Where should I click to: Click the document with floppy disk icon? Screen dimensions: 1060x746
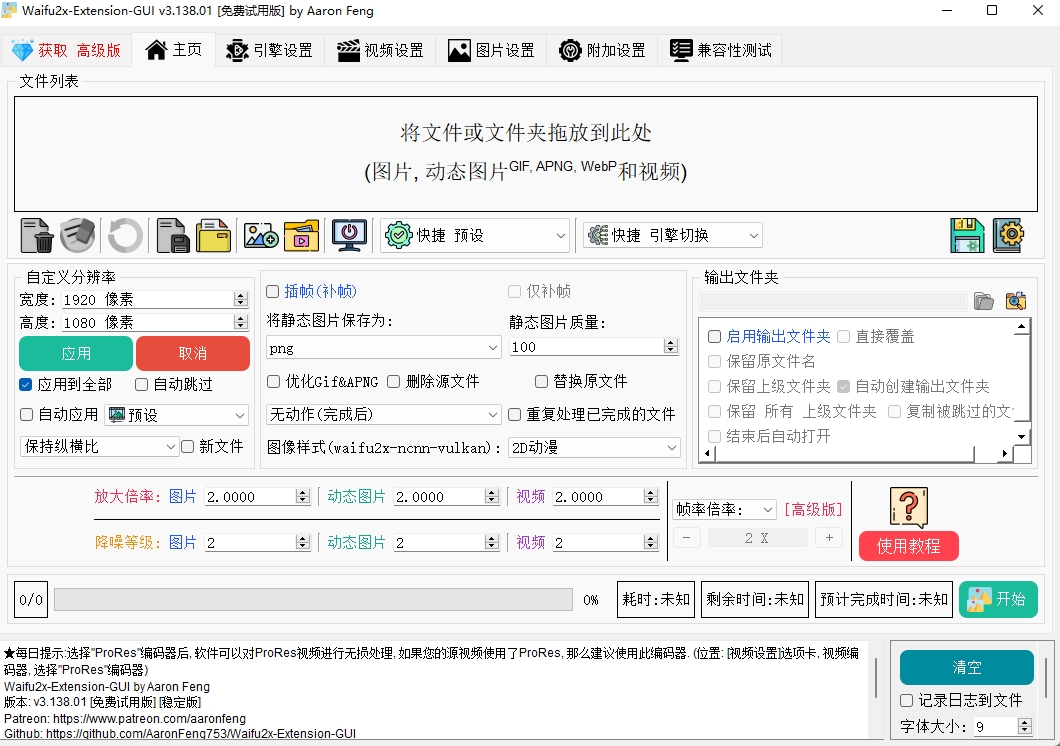(173, 235)
